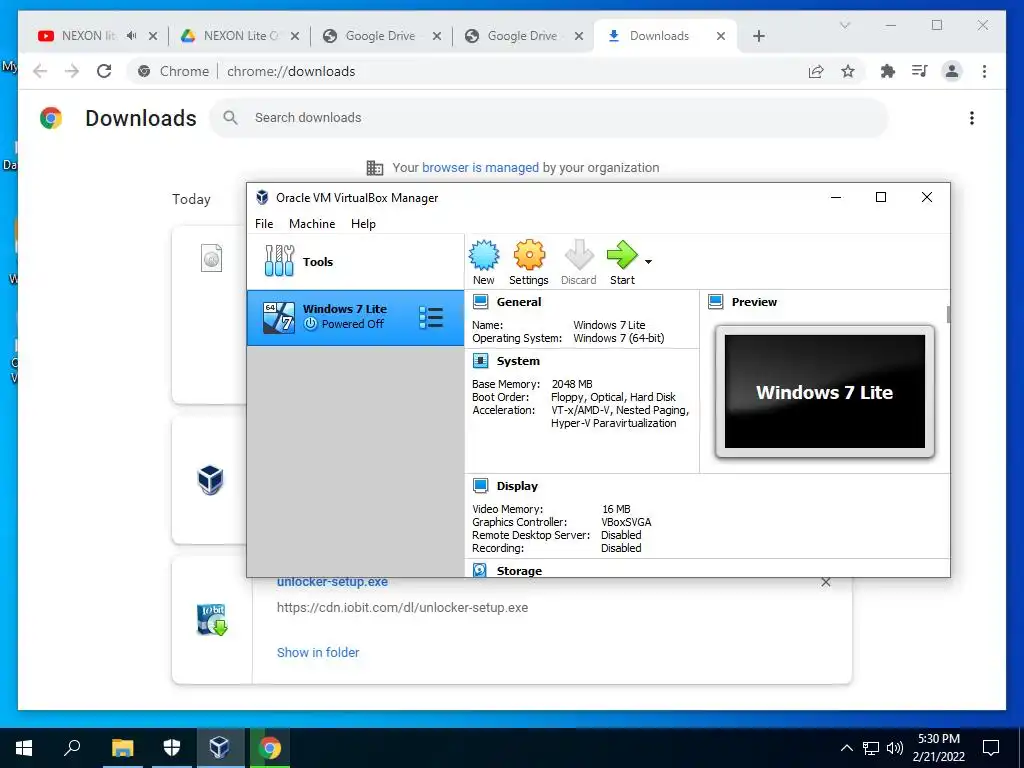1024x768 pixels.
Task: Open the Help menu in VirtualBox
Action: click(363, 224)
